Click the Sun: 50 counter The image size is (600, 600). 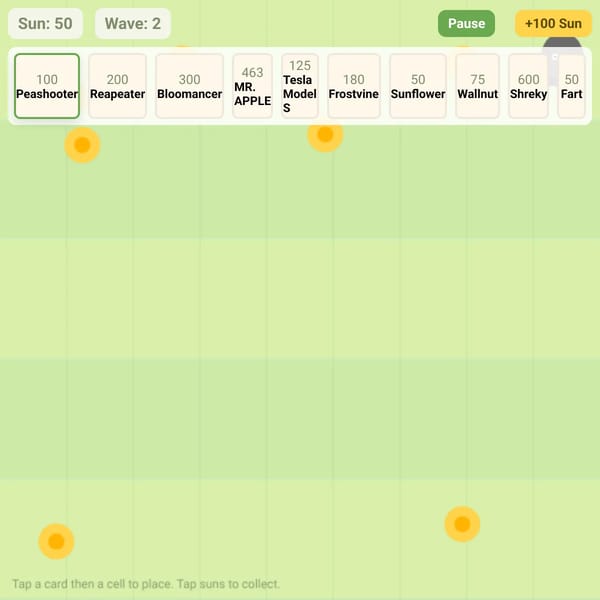click(45, 24)
